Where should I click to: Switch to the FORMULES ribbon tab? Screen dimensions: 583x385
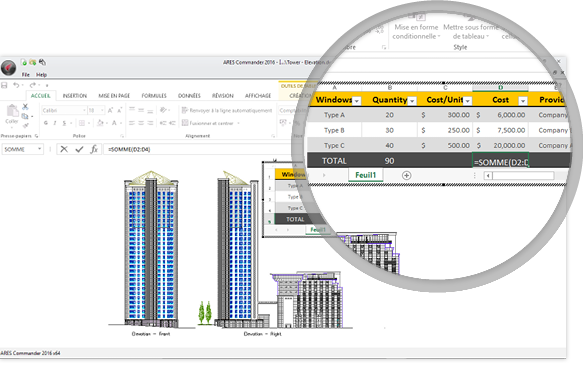[154, 96]
